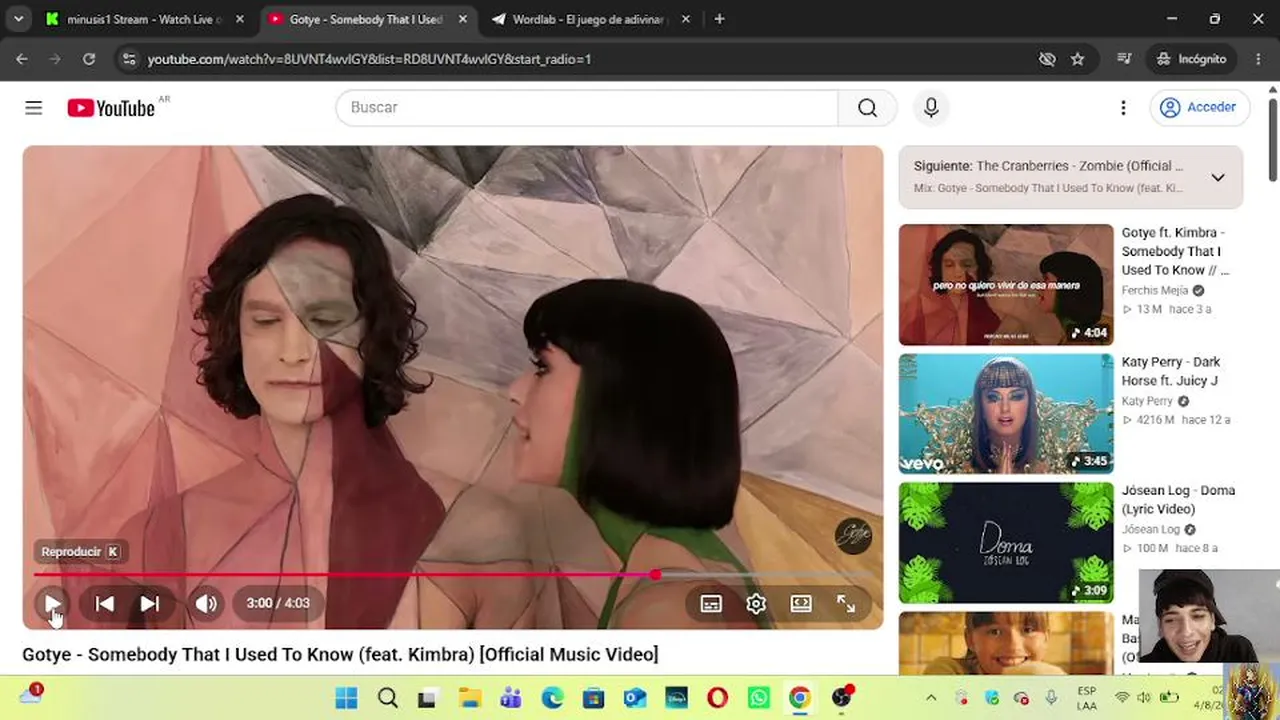This screenshot has height=720, width=1280.
Task: Open the browser media controls icon
Action: (x=1123, y=59)
